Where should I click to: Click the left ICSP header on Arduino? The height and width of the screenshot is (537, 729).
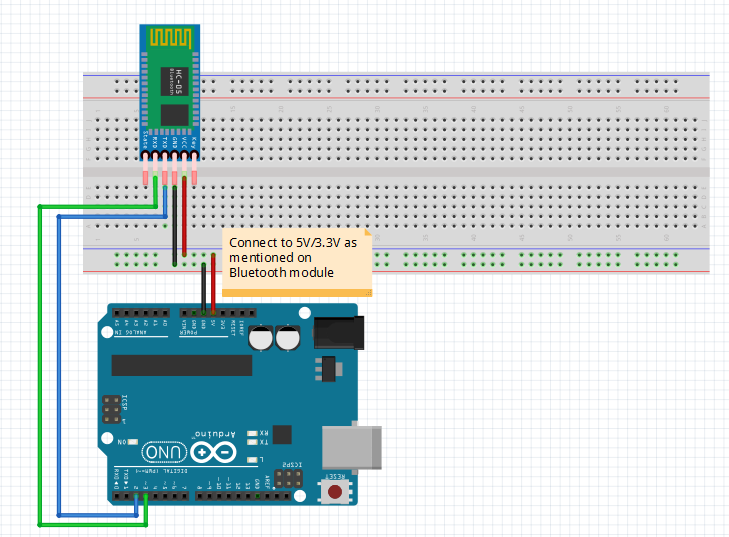pyautogui.click(x=108, y=408)
